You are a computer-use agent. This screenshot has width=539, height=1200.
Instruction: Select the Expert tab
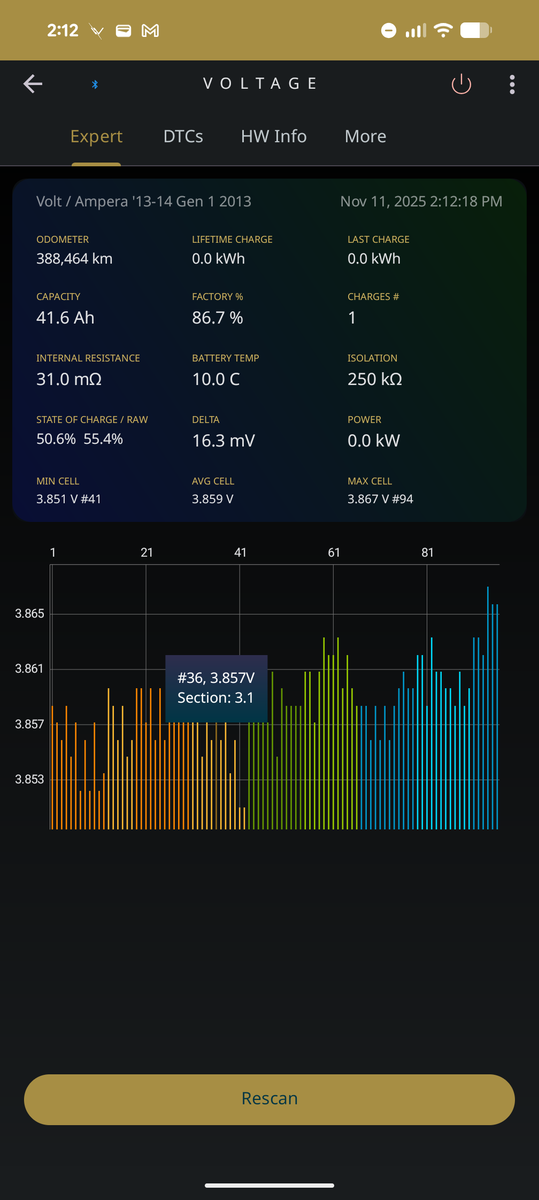(96, 136)
